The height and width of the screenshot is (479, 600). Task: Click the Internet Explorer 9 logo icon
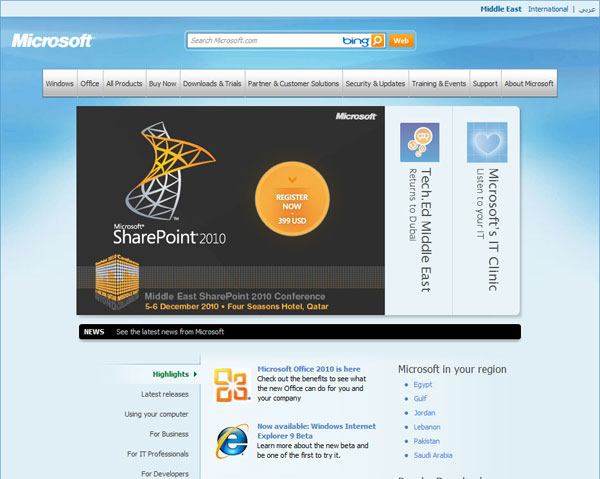[x=232, y=441]
